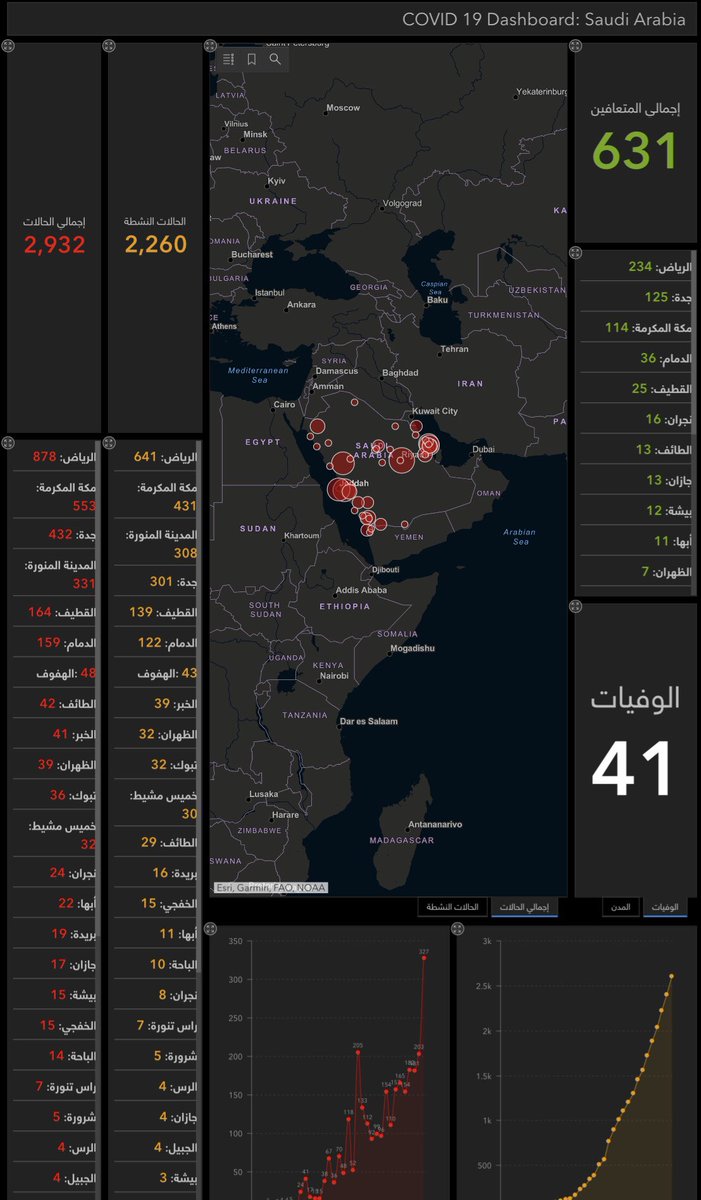Switch to إجمالي الحالات tab
Viewport: 701px width, 1200px height.
tap(525, 907)
